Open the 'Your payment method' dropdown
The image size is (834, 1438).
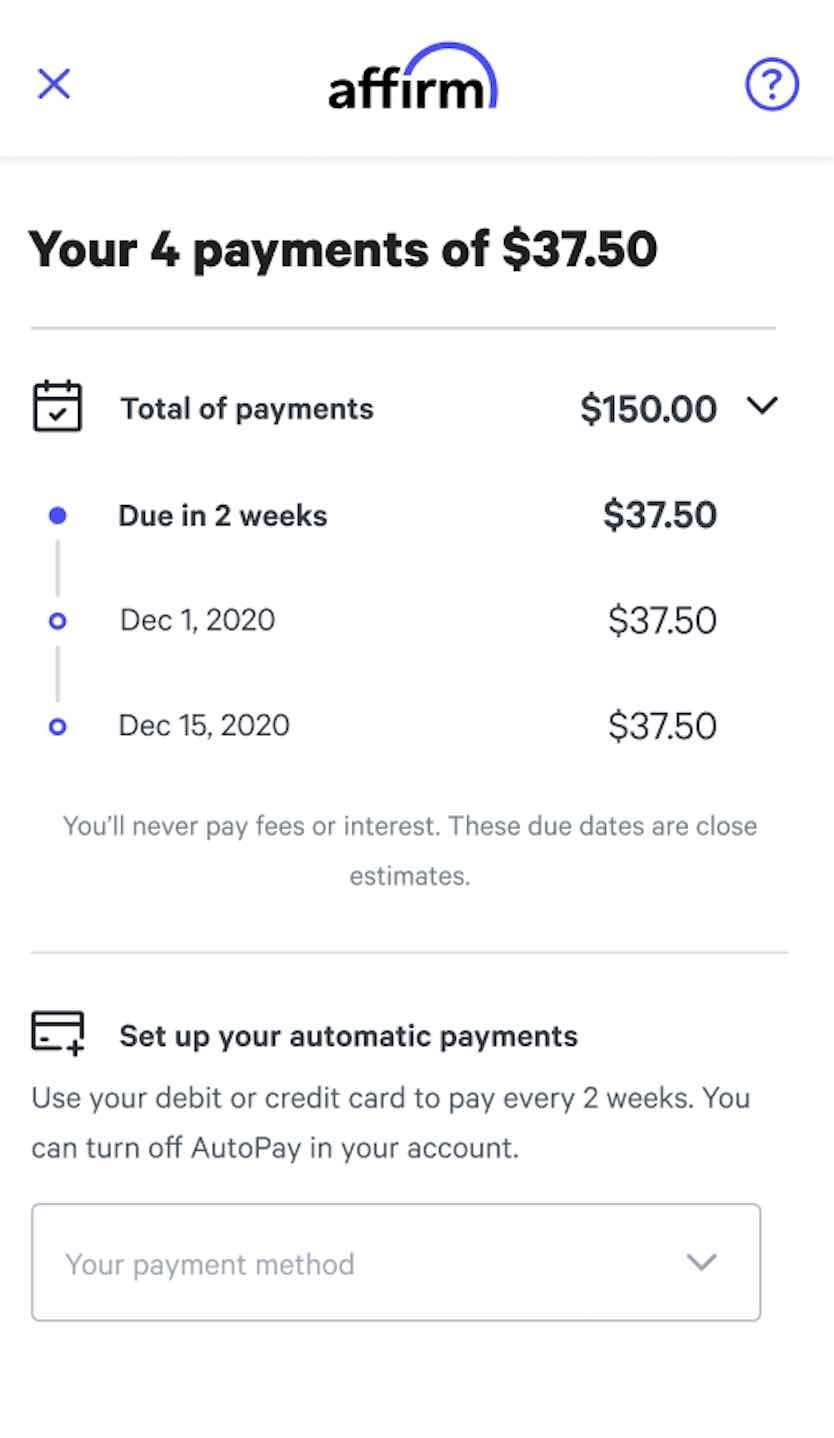coord(700,1262)
